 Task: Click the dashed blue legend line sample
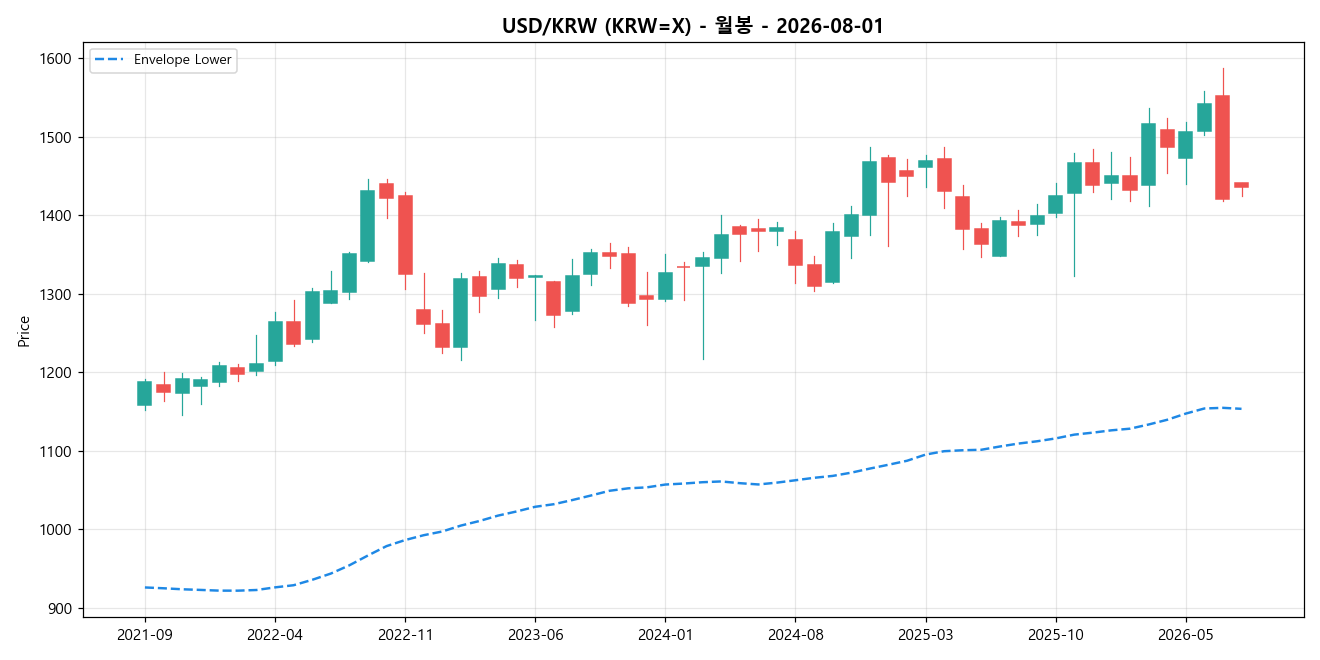[109, 60]
